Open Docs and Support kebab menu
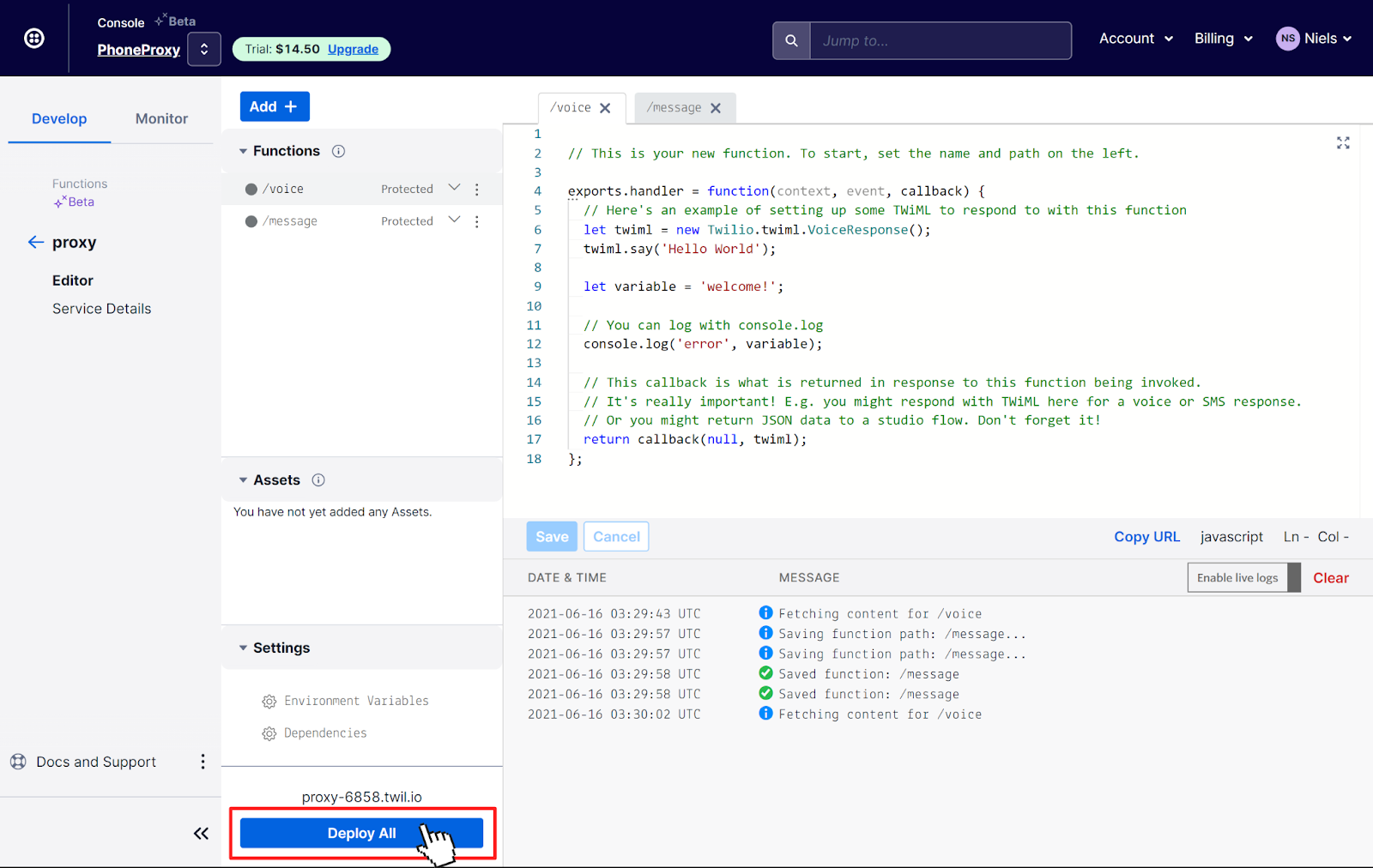The image size is (1373, 868). coord(203,762)
